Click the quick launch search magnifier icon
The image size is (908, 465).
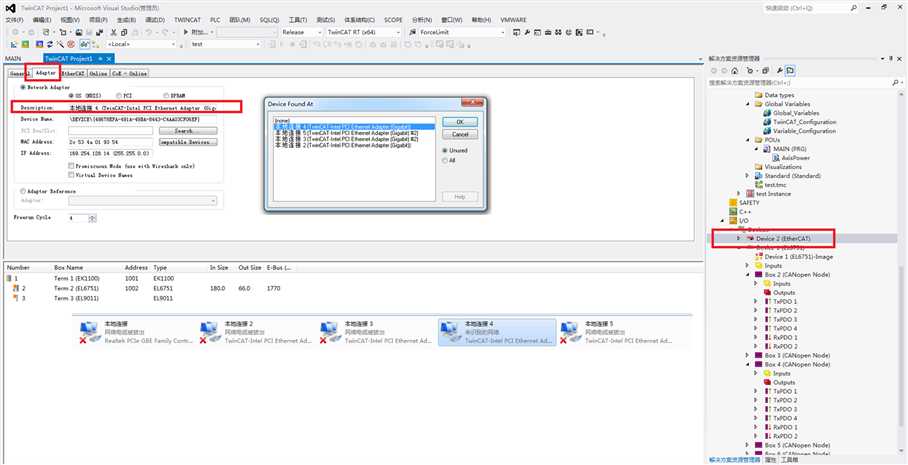click(x=854, y=8)
